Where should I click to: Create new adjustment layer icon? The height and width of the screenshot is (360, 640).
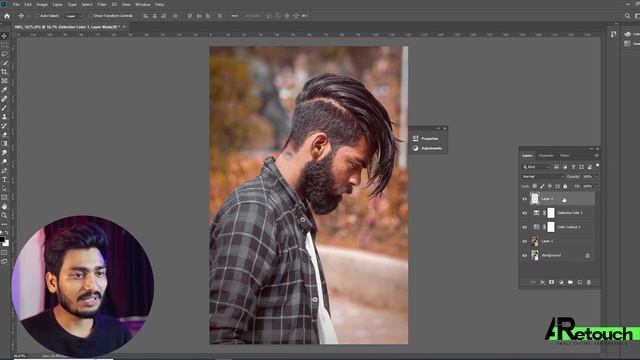pos(561,282)
